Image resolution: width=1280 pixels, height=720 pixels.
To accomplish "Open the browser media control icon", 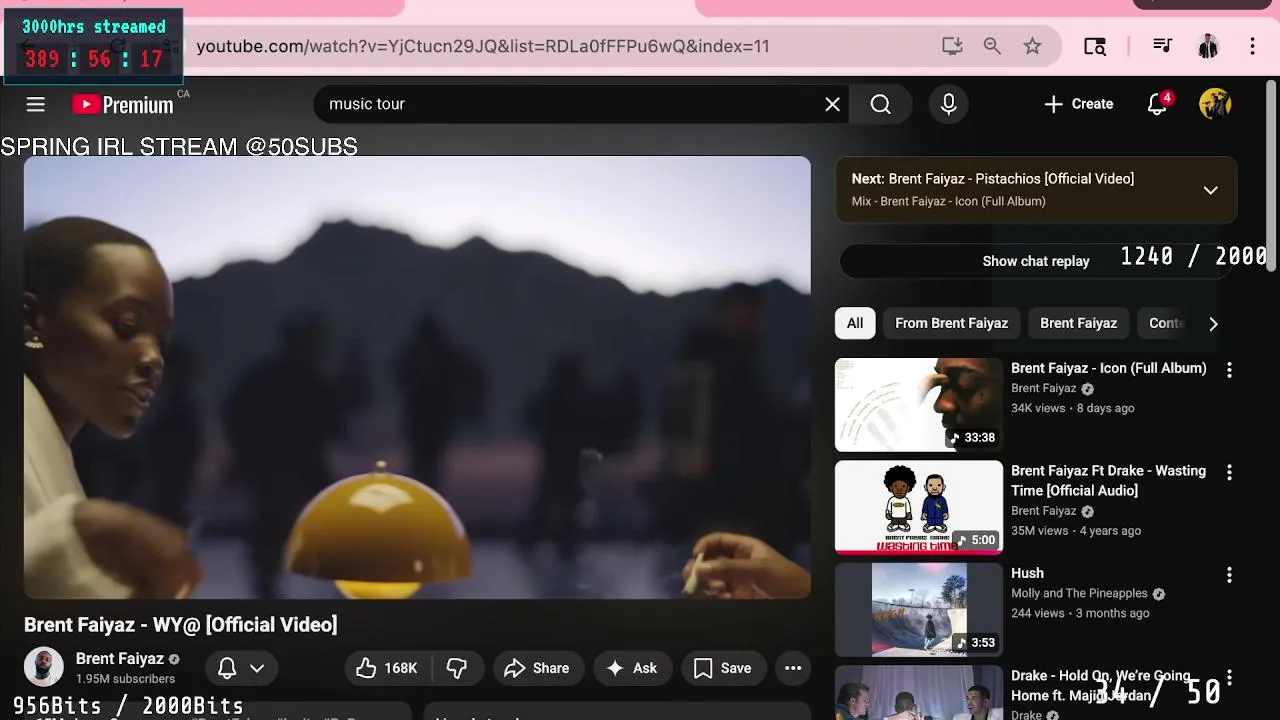I will click(x=1162, y=46).
